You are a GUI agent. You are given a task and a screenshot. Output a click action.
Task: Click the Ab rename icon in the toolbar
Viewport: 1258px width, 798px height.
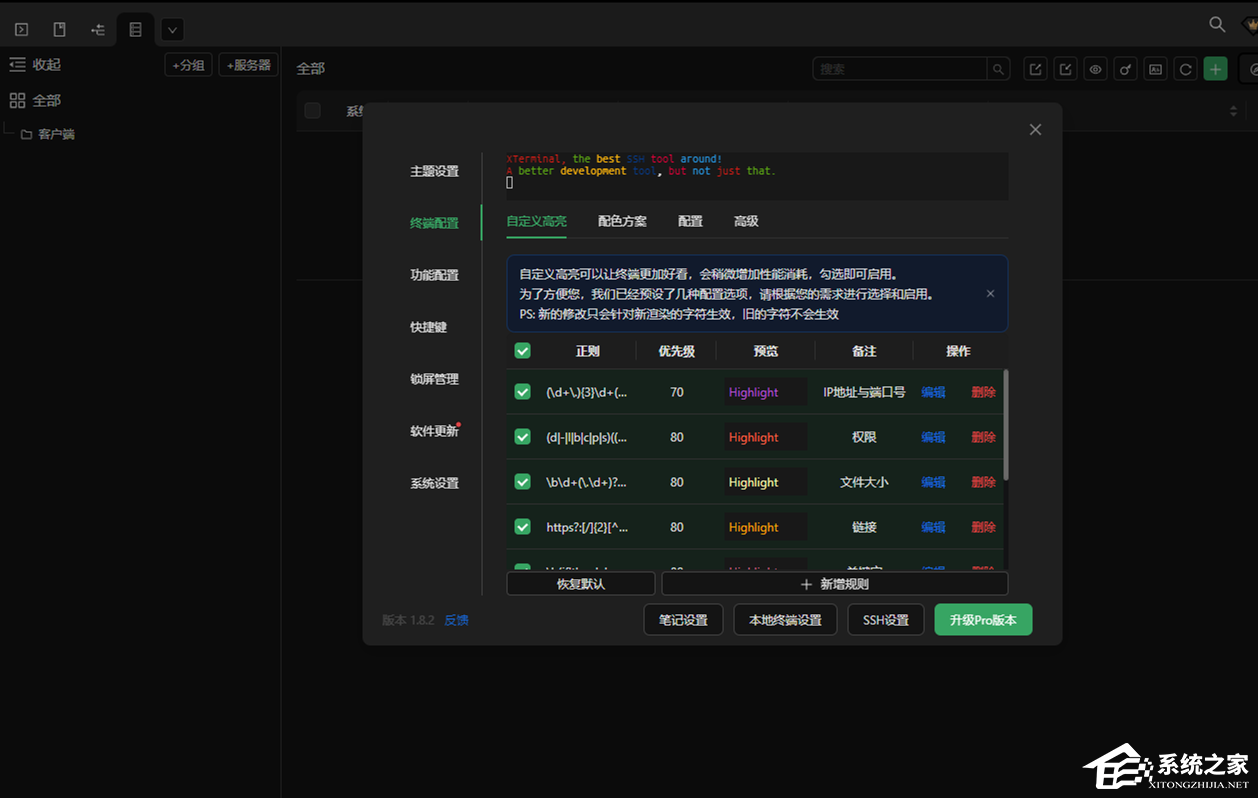(x=1156, y=69)
